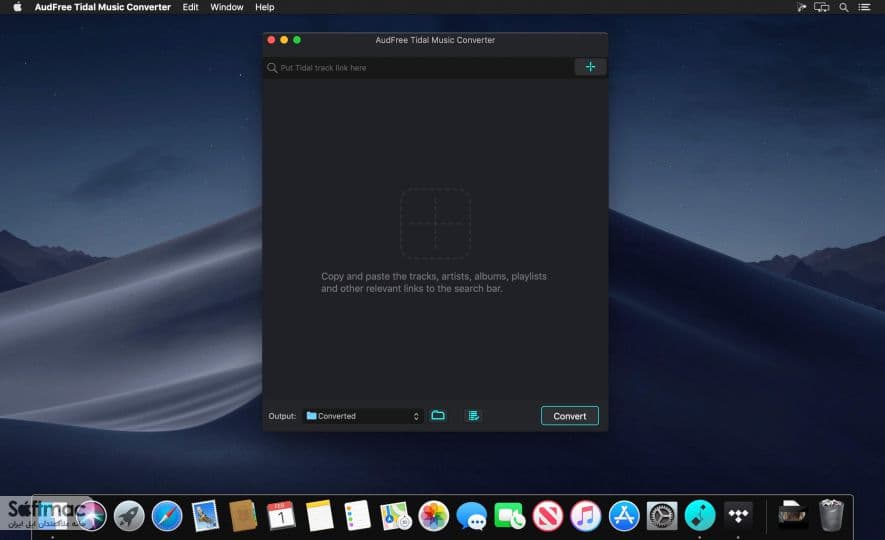Open Spotlight search in menu bar

(844, 7)
